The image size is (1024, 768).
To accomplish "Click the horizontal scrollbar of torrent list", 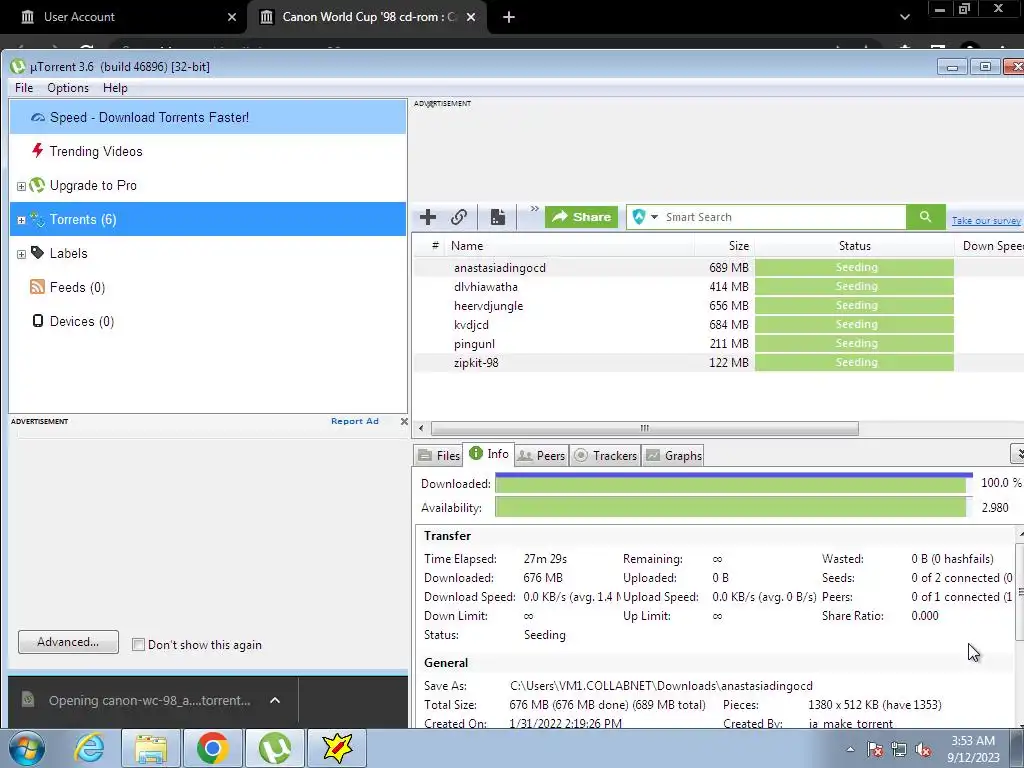I will pyautogui.click(x=645, y=428).
